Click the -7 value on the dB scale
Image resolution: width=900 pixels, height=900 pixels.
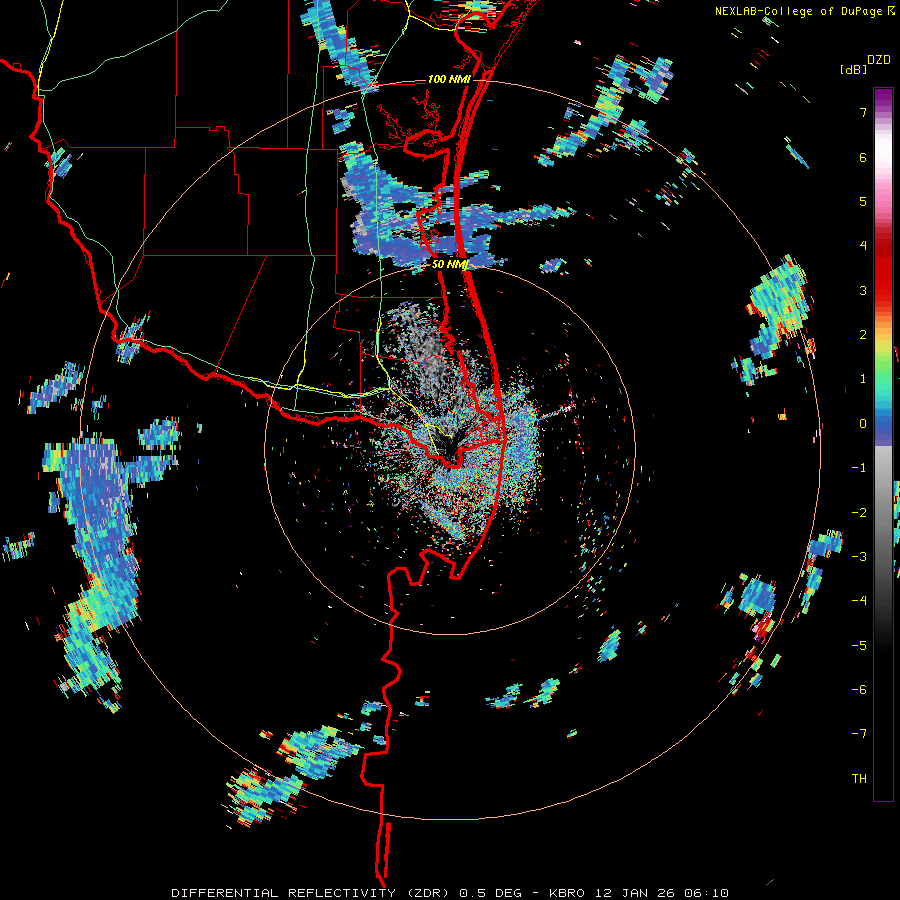click(859, 734)
